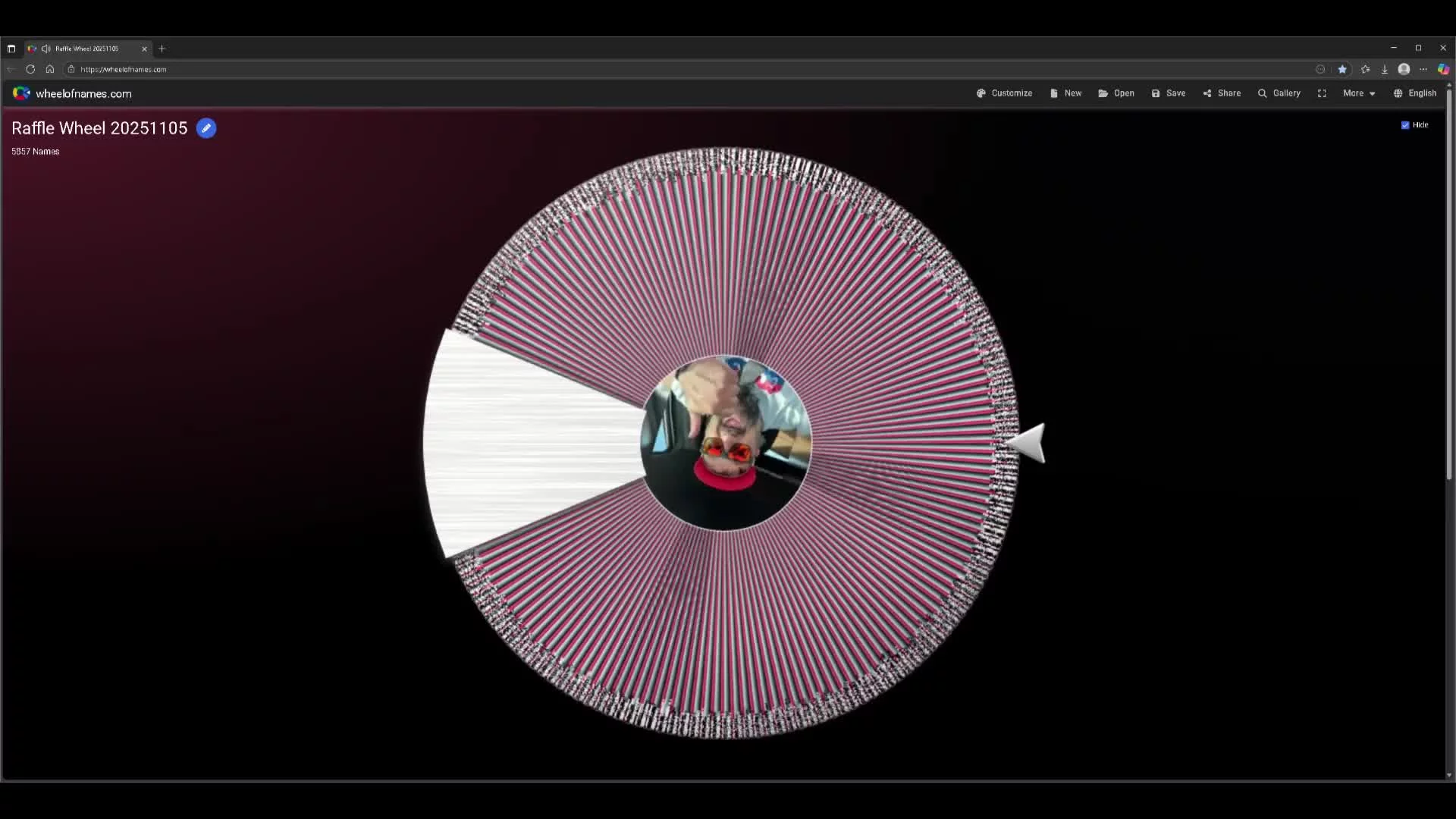Image resolution: width=1456 pixels, height=819 pixels.
Task: Click the Save button
Action: 1169,93
